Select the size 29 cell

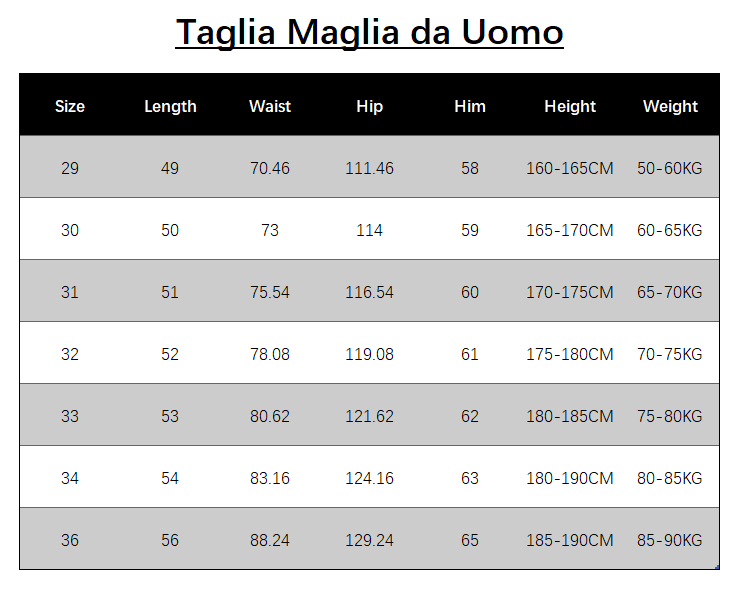(x=70, y=168)
